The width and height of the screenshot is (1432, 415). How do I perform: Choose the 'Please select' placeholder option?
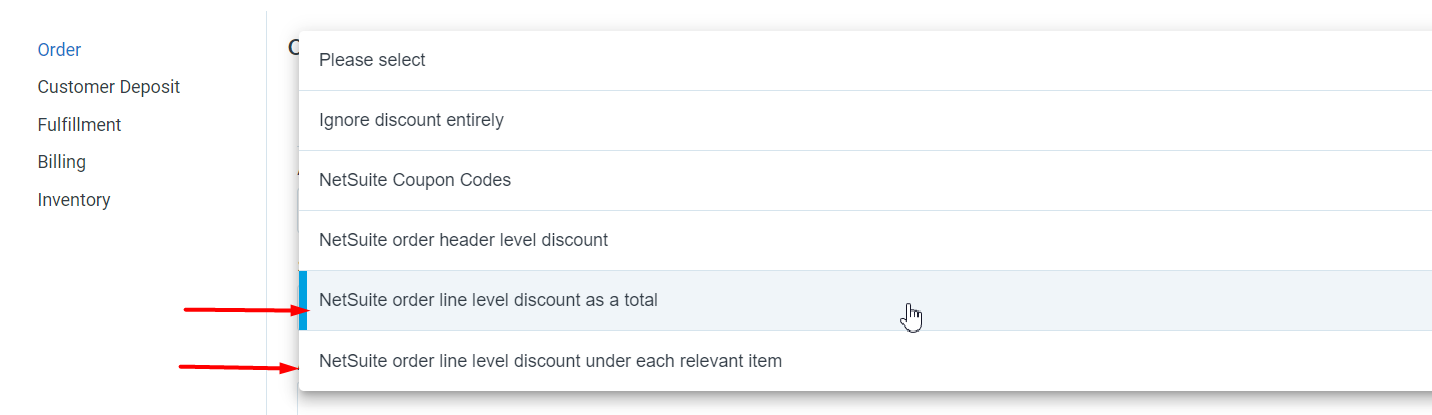pos(865,61)
